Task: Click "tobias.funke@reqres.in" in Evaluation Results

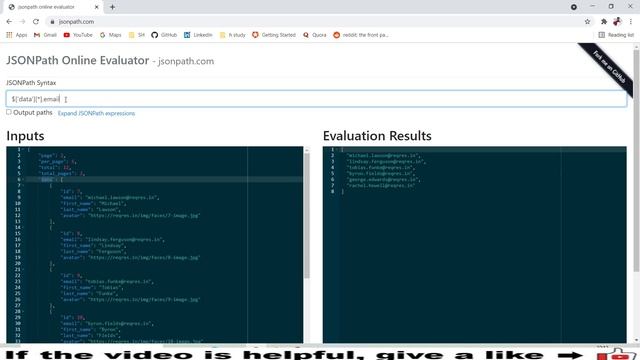Action: 380,168
